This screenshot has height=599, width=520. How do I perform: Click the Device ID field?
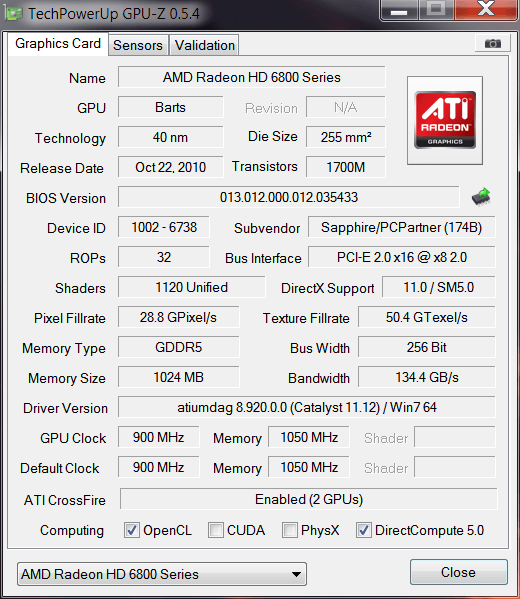tap(164, 227)
